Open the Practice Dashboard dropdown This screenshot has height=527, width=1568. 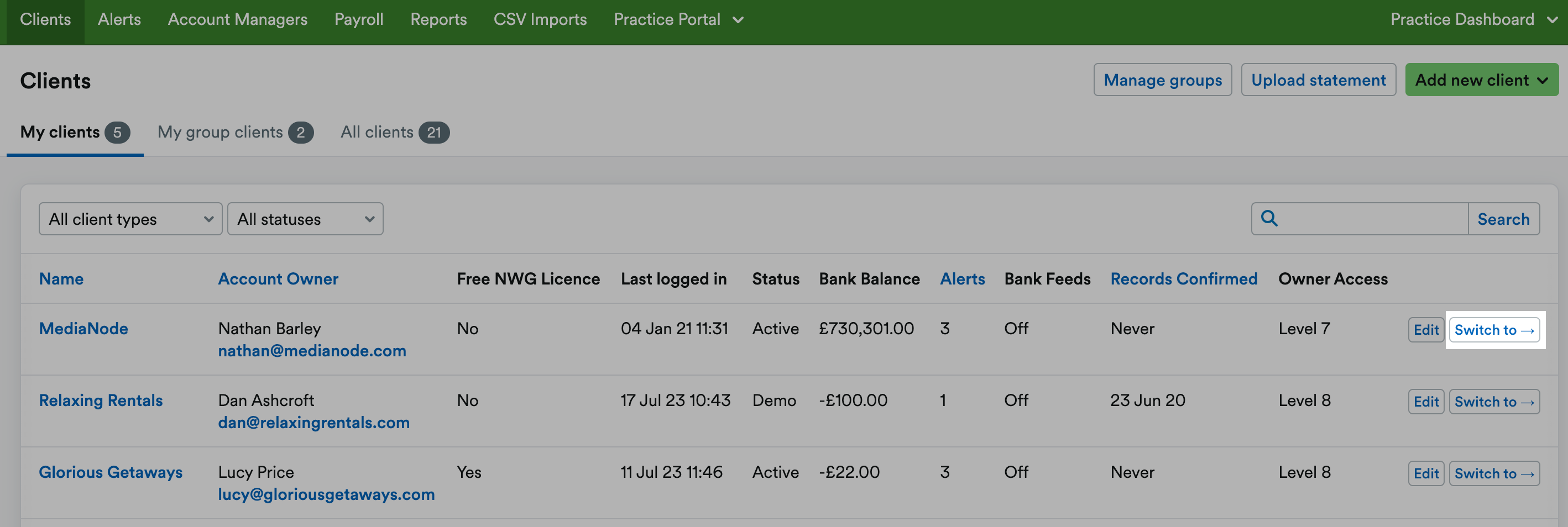click(1473, 19)
